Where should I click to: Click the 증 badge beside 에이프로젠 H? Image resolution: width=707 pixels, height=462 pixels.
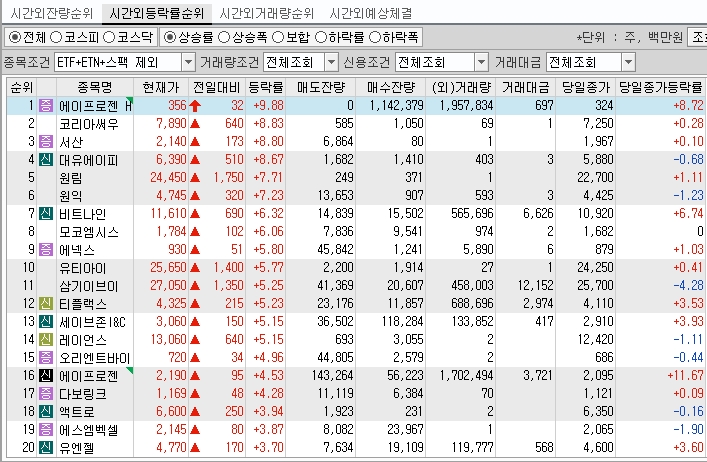[x=46, y=105]
